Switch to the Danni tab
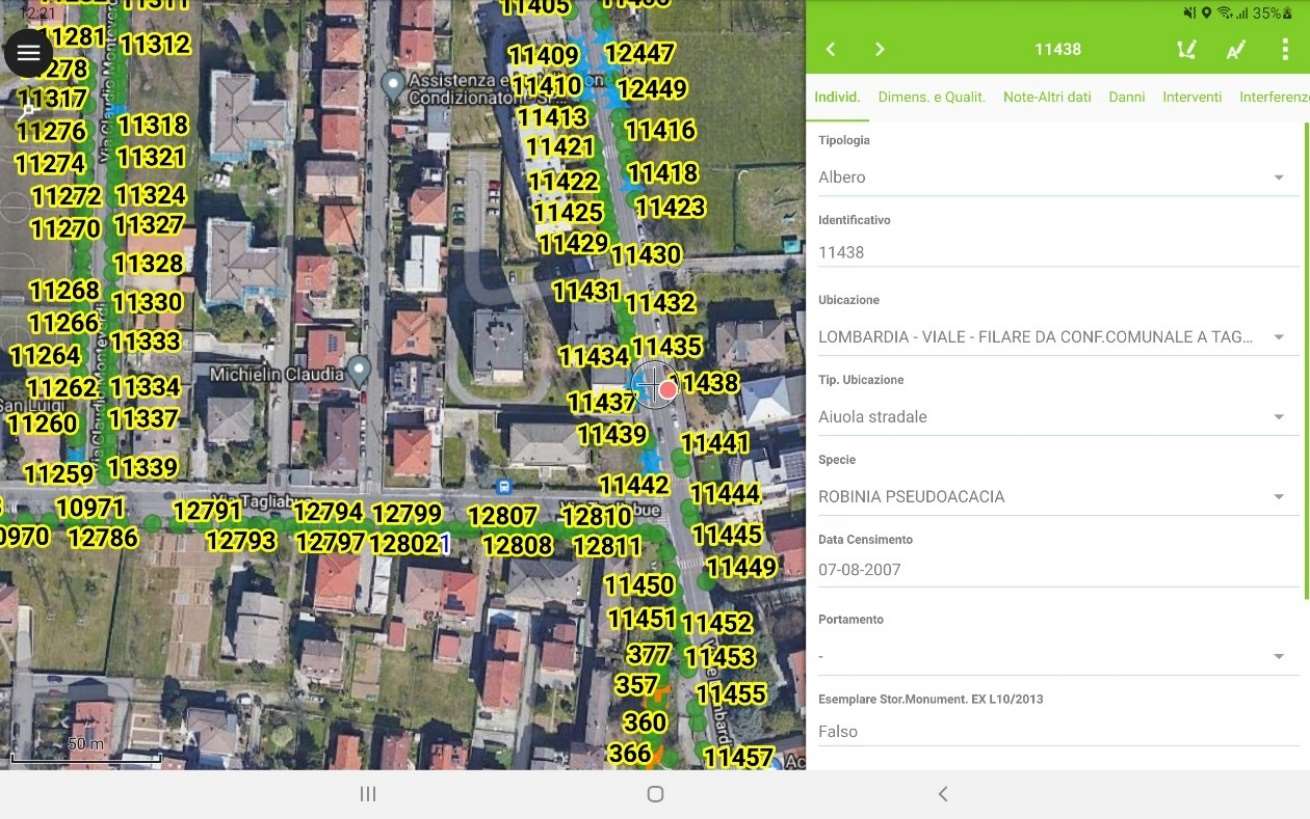This screenshot has width=1310, height=819. click(x=1126, y=97)
